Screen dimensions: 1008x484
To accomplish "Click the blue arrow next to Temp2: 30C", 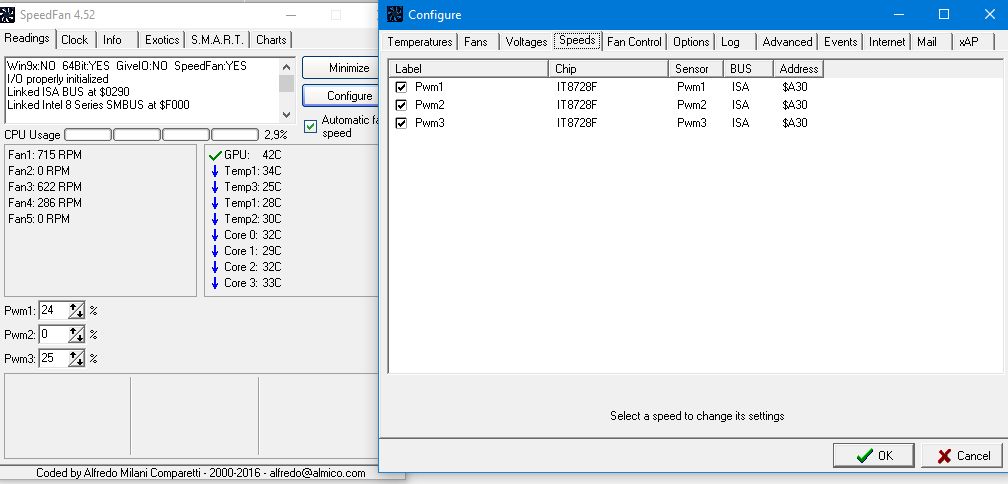I will (x=215, y=219).
